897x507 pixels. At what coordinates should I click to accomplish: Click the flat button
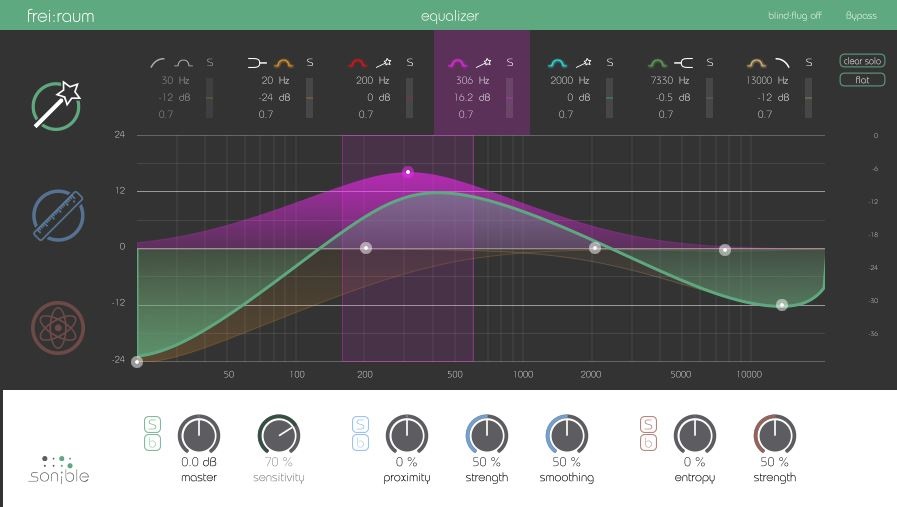(862, 80)
